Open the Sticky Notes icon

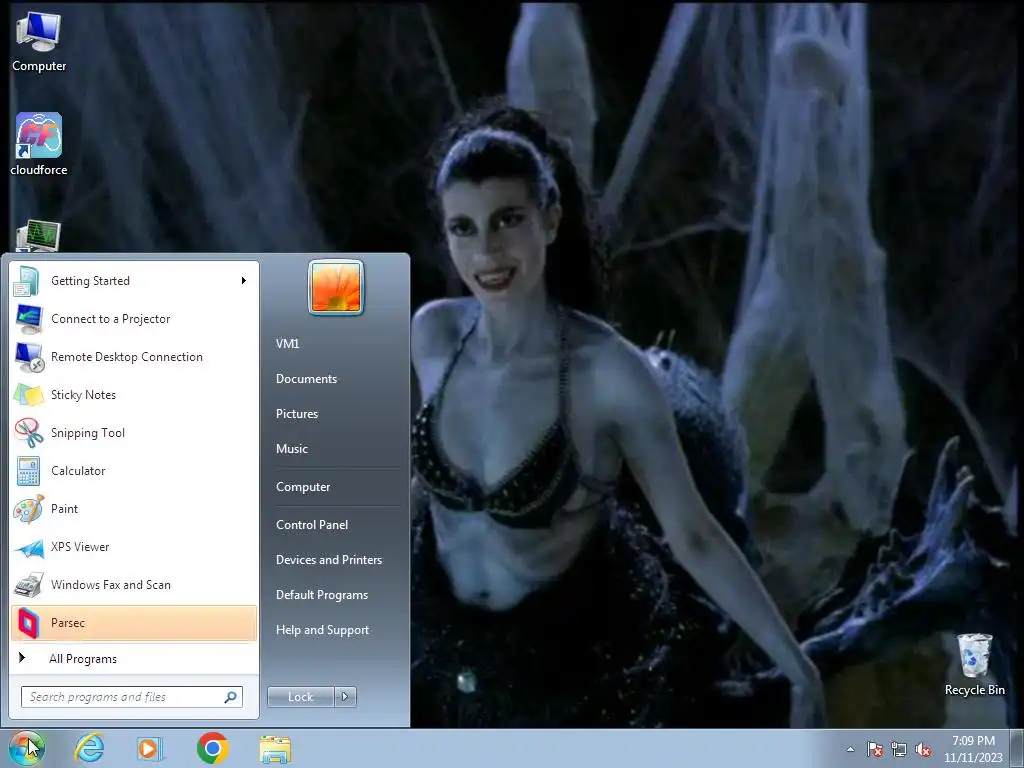pyautogui.click(x=29, y=395)
